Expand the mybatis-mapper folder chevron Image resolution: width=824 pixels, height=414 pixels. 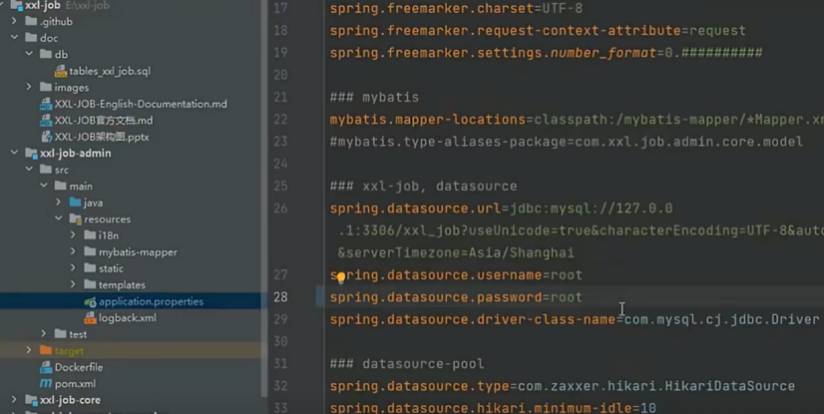coord(73,252)
